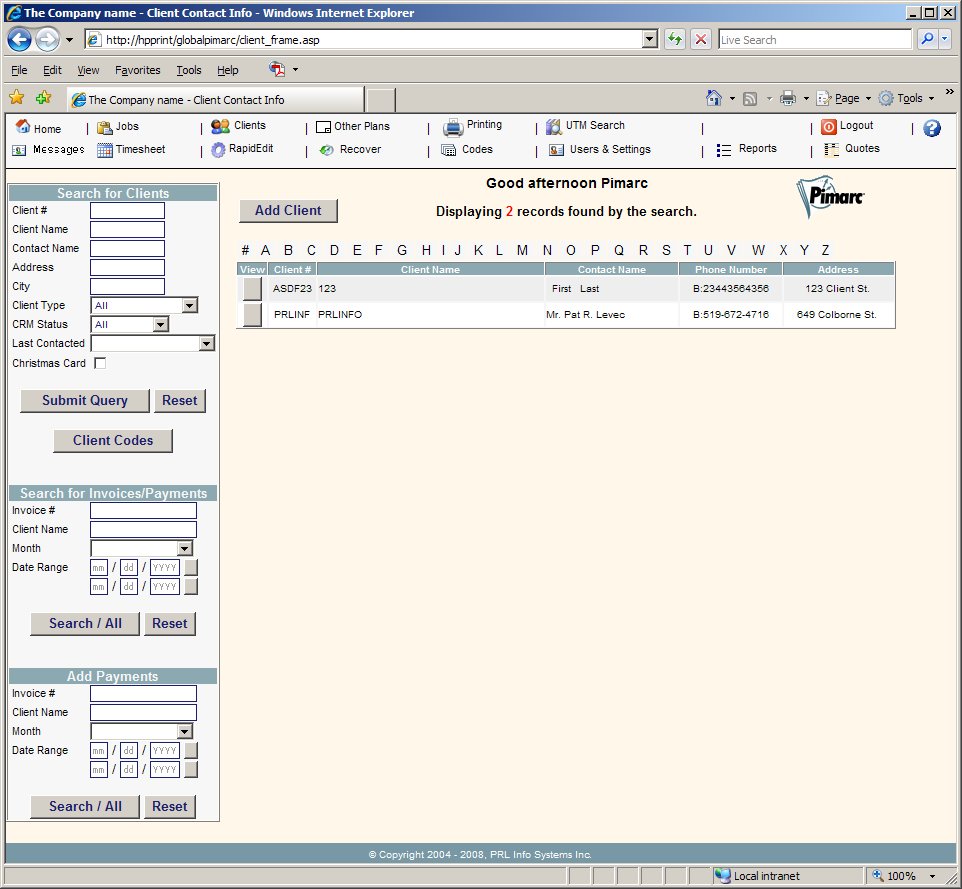This screenshot has height=889, width=962.
Task: Click View button for ASDF23 row
Action: pyautogui.click(x=252, y=288)
